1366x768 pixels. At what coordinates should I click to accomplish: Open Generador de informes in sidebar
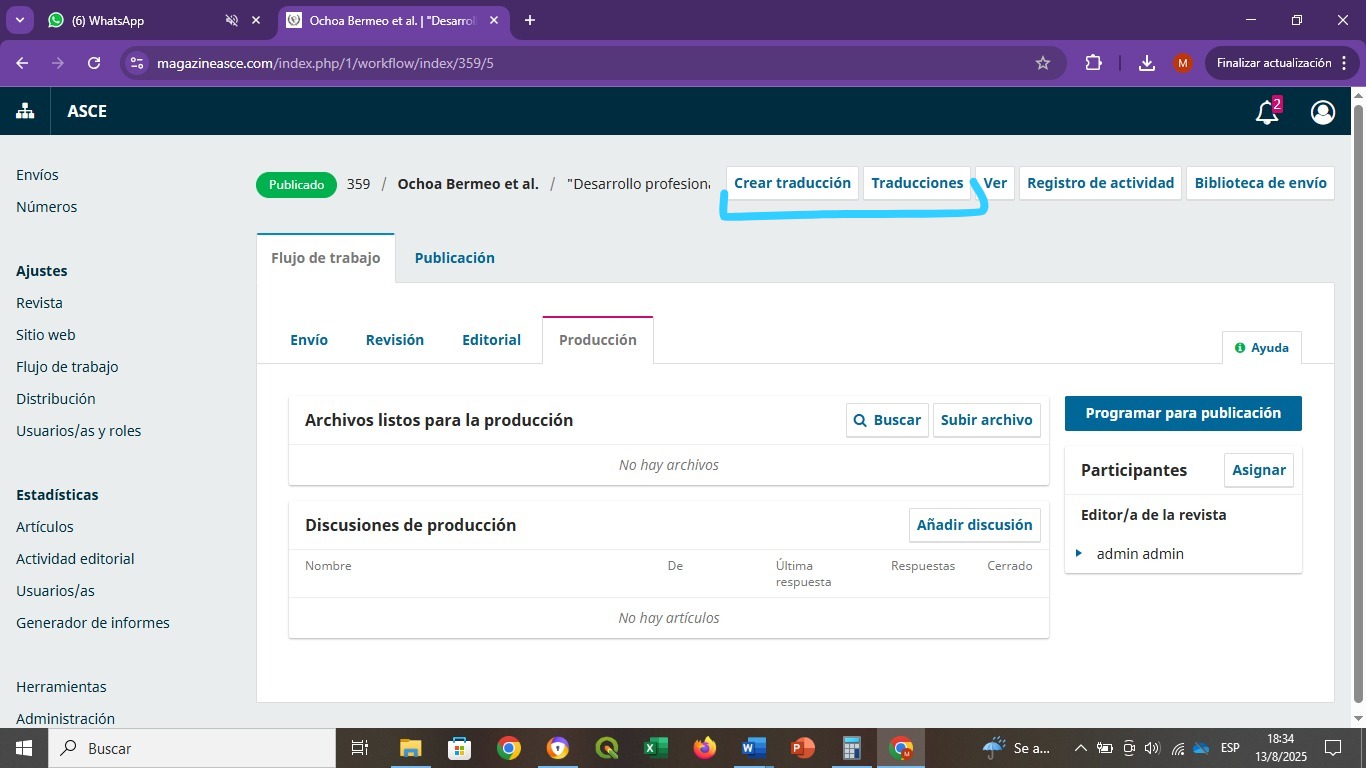click(x=93, y=623)
